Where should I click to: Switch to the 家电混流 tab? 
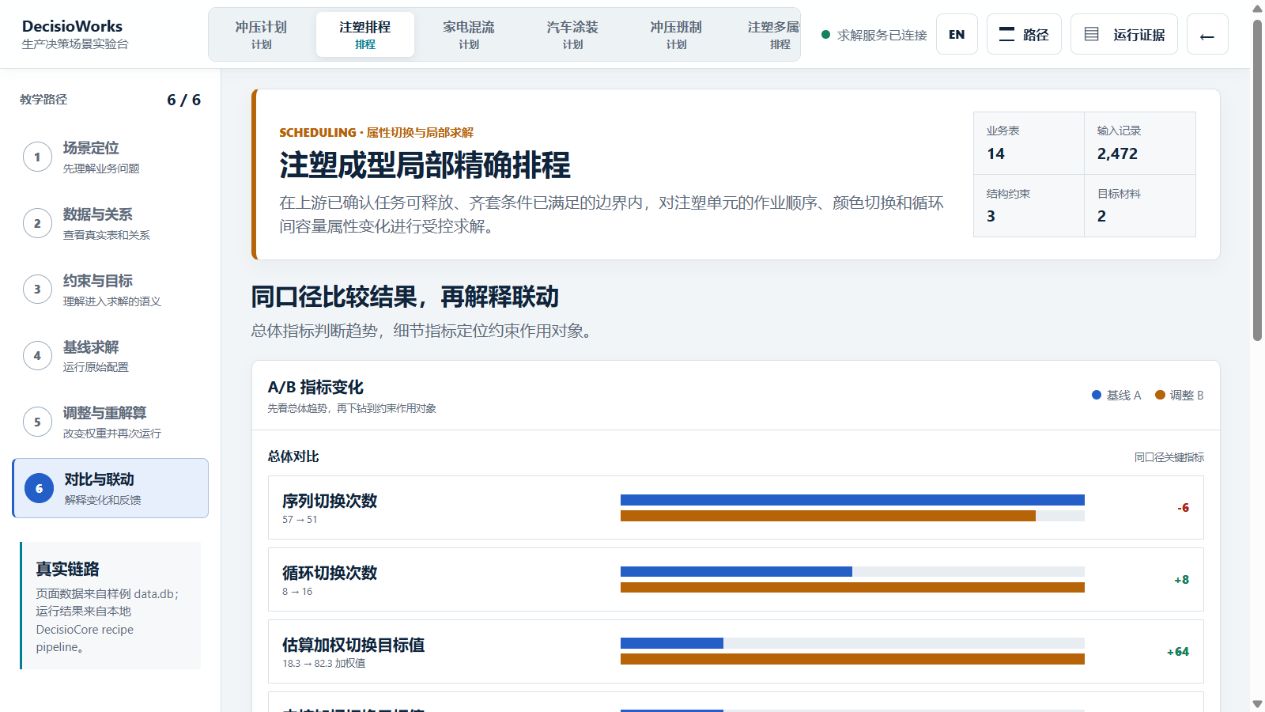point(469,35)
